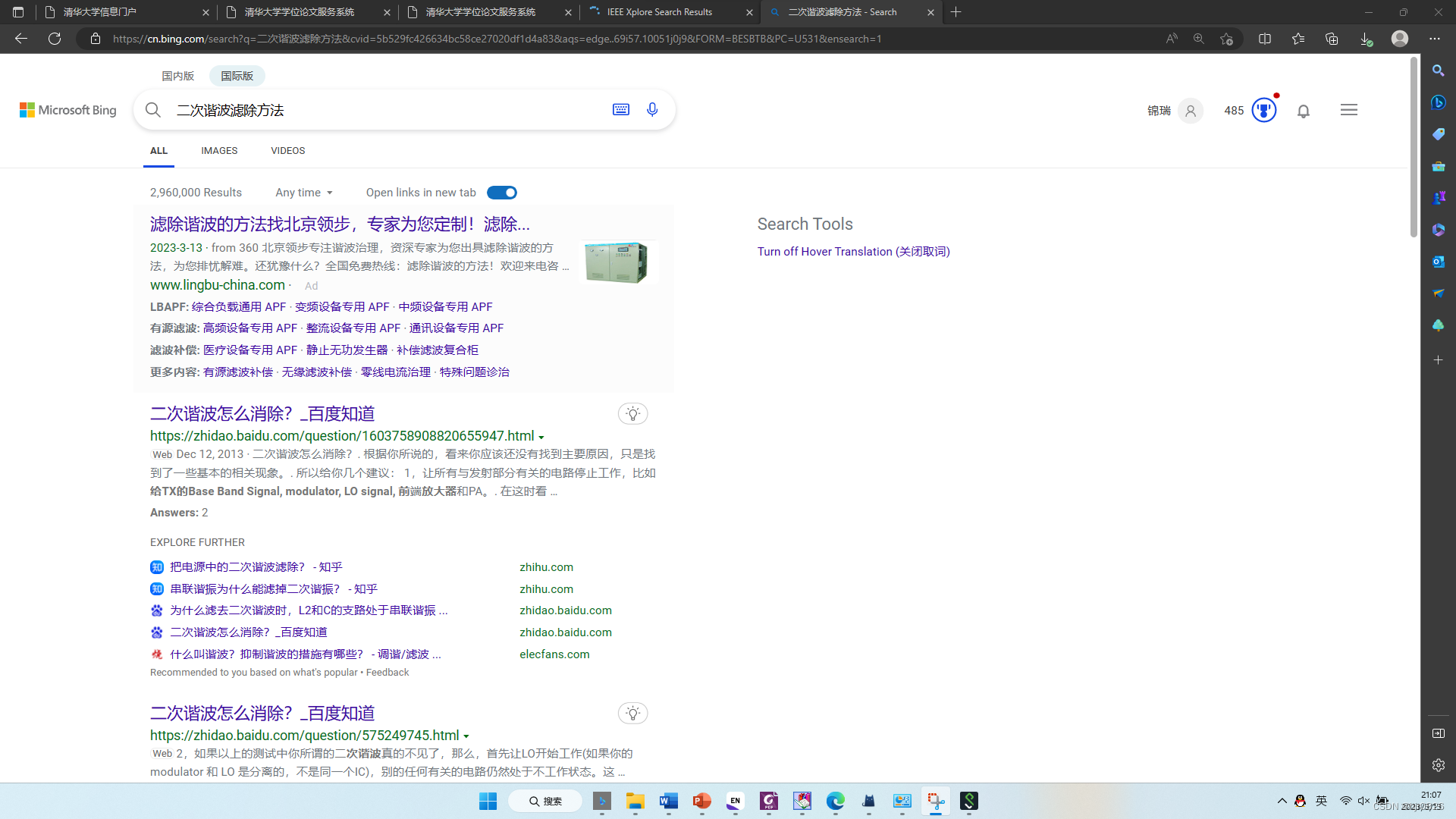Image resolution: width=1456 pixels, height=819 pixels.
Task: Click the browser back arrow
Action: (21, 39)
